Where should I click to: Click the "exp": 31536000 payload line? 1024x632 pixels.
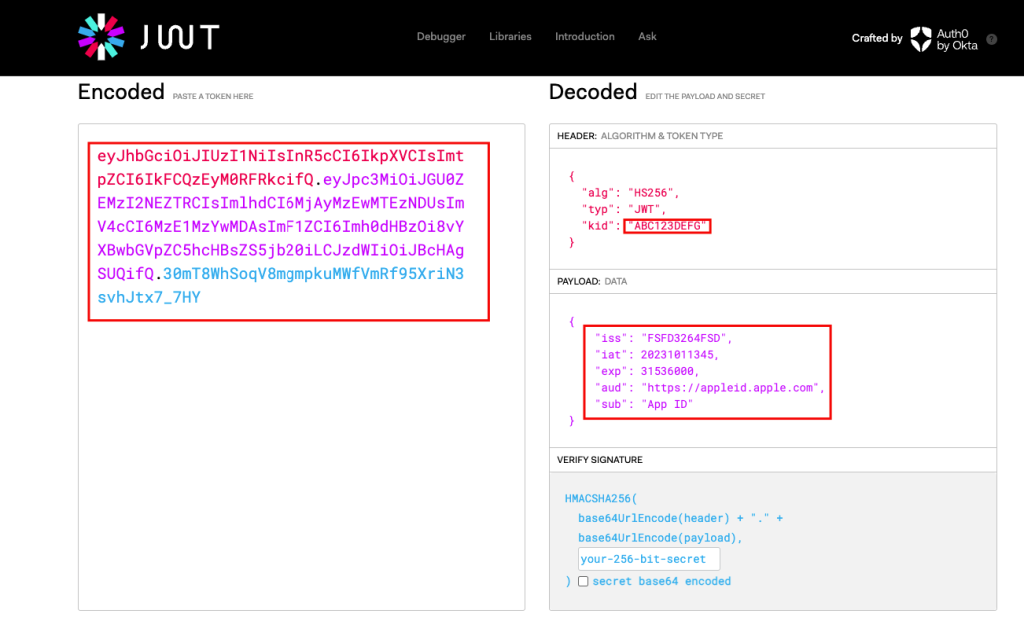[x=647, y=371]
